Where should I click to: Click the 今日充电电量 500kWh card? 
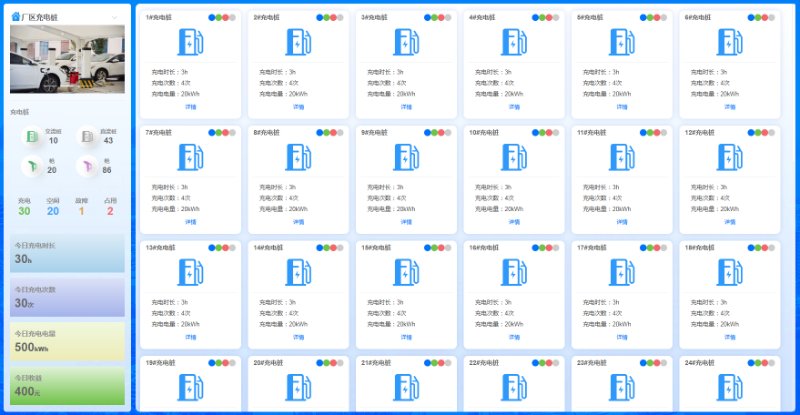pos(67,341)
